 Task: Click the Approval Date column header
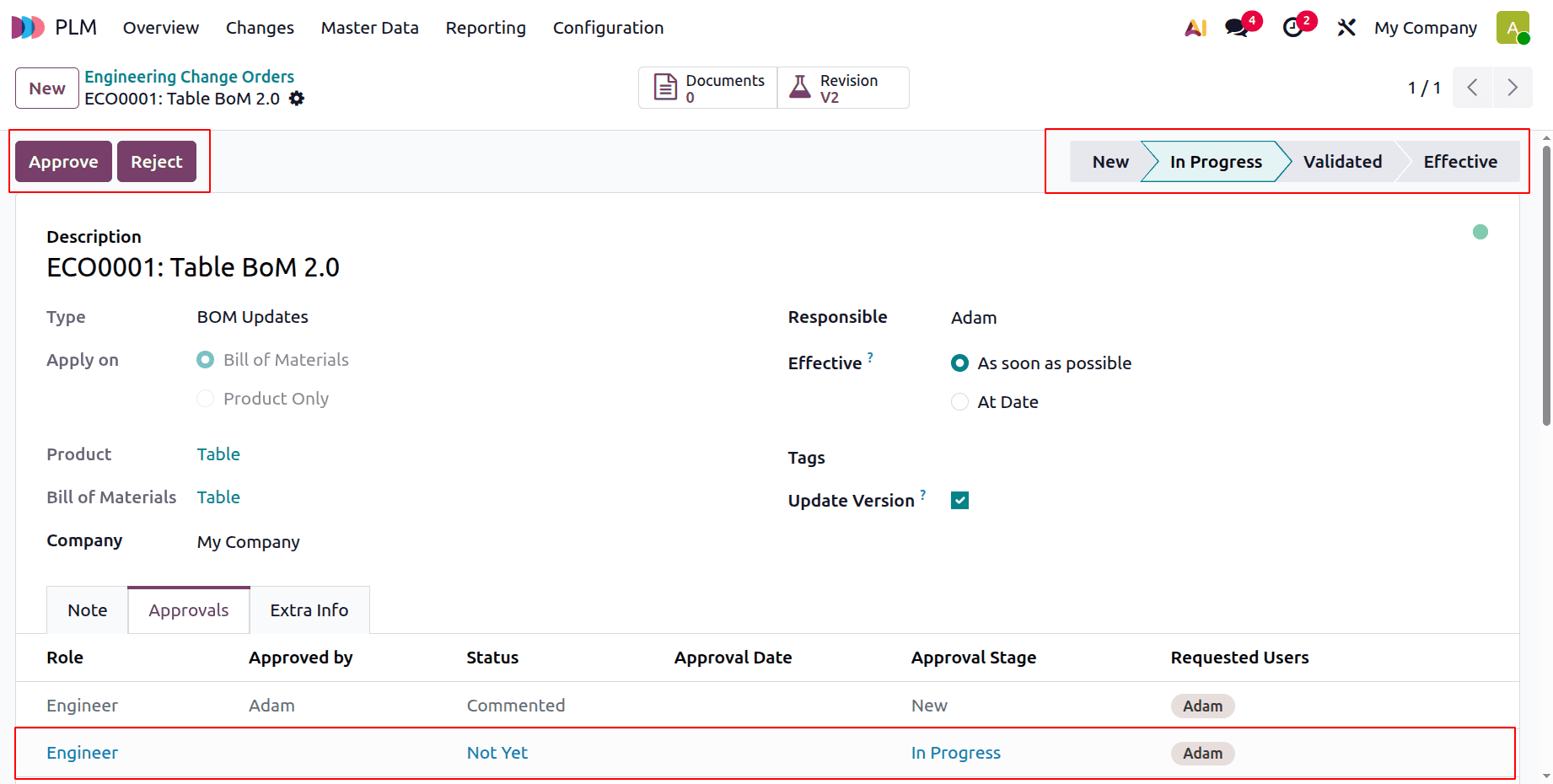click(733, 658)
